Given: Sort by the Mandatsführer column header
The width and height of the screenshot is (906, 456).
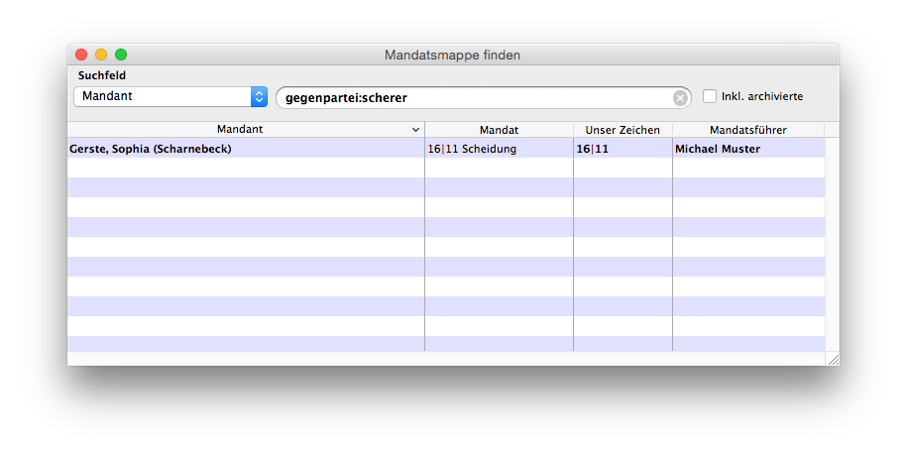Looking at the screenshot, I should [748, 130].
